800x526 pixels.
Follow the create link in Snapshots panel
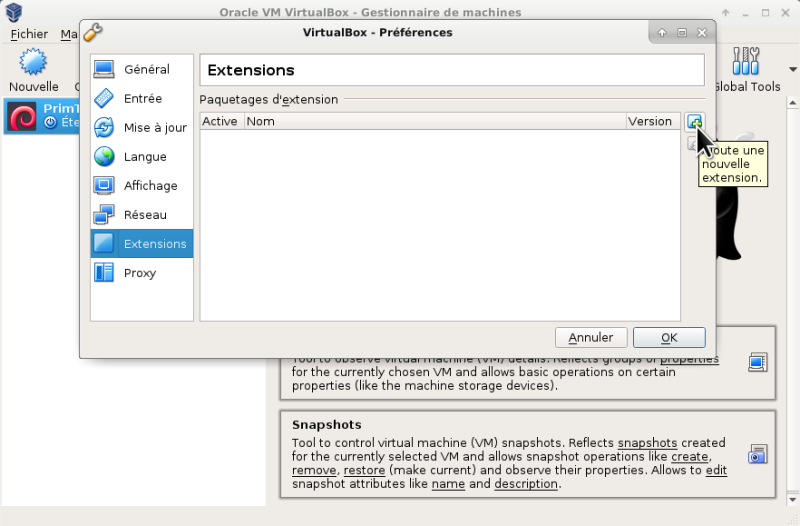[x=689, y=457]
